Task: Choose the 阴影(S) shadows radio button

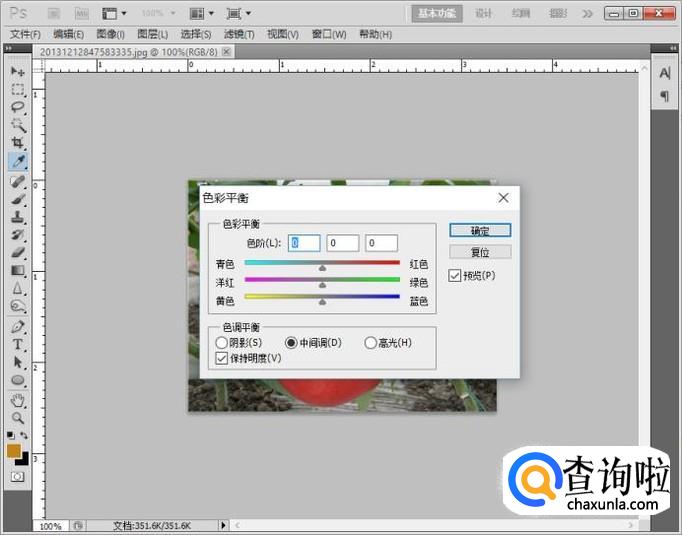Action: tap(221, 343)
